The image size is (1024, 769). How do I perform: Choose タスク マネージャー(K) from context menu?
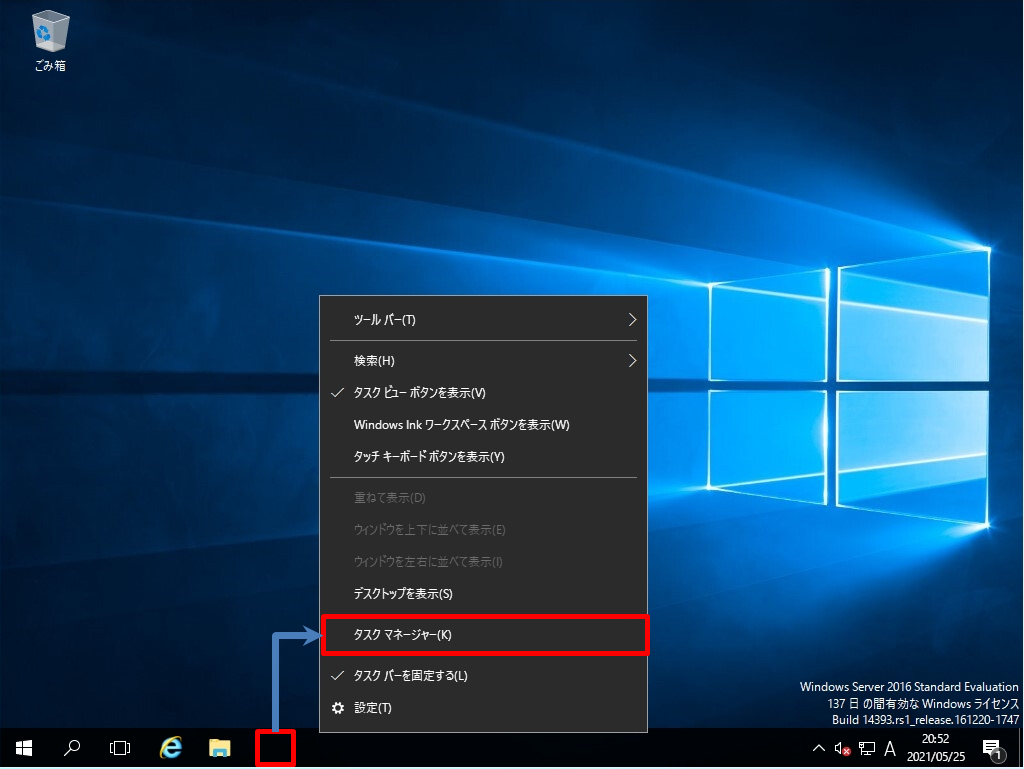click(483, 635)
